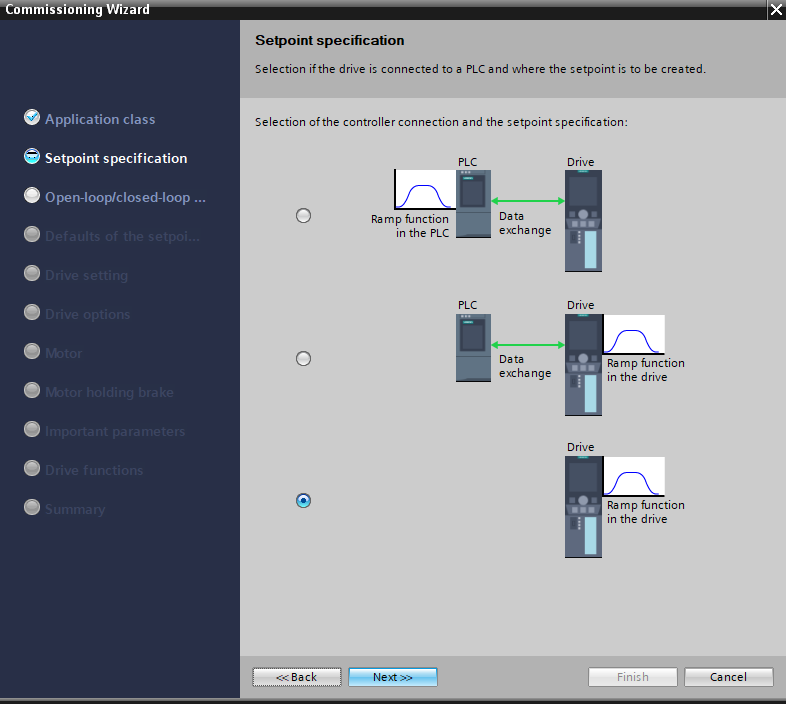Click the Drive device image in third option

pos(583,507)
